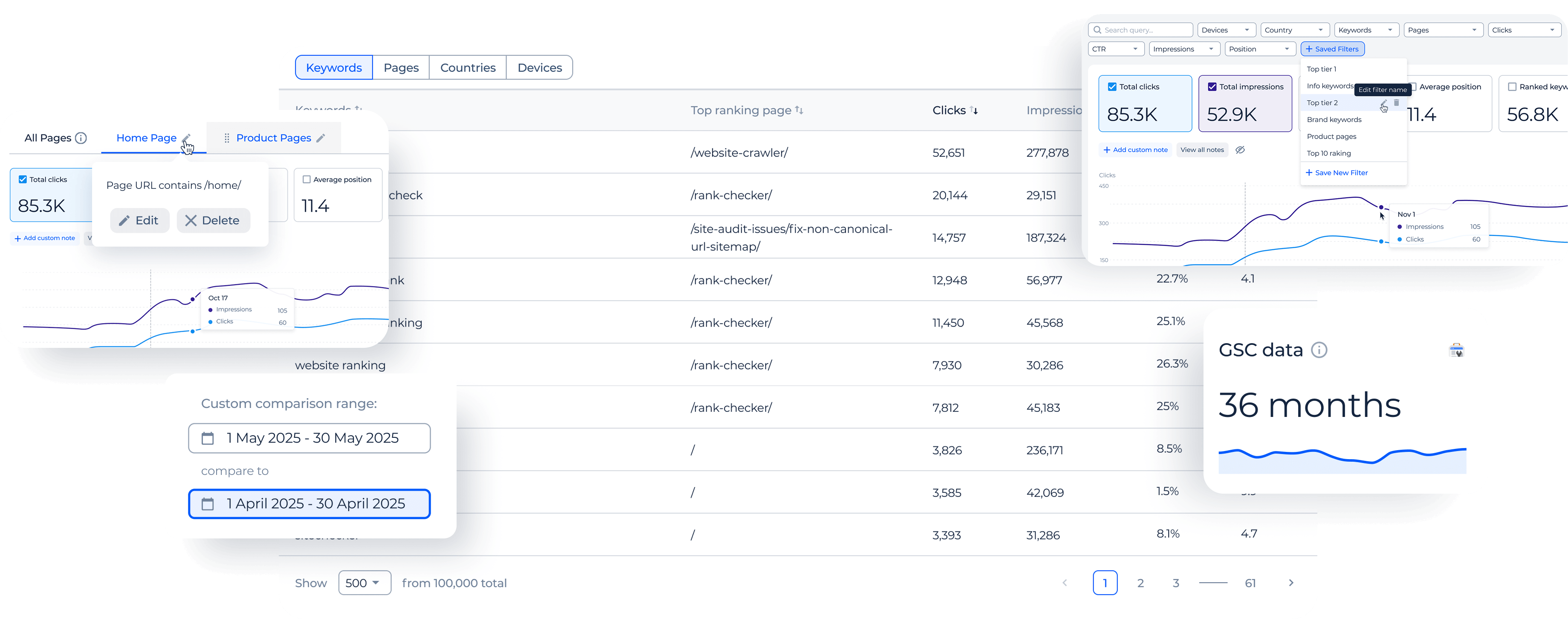Image resolution: width=1568 pixels, height=619 pixels.
Task: Switch to the Countries tab
Action: pos(468,67)
